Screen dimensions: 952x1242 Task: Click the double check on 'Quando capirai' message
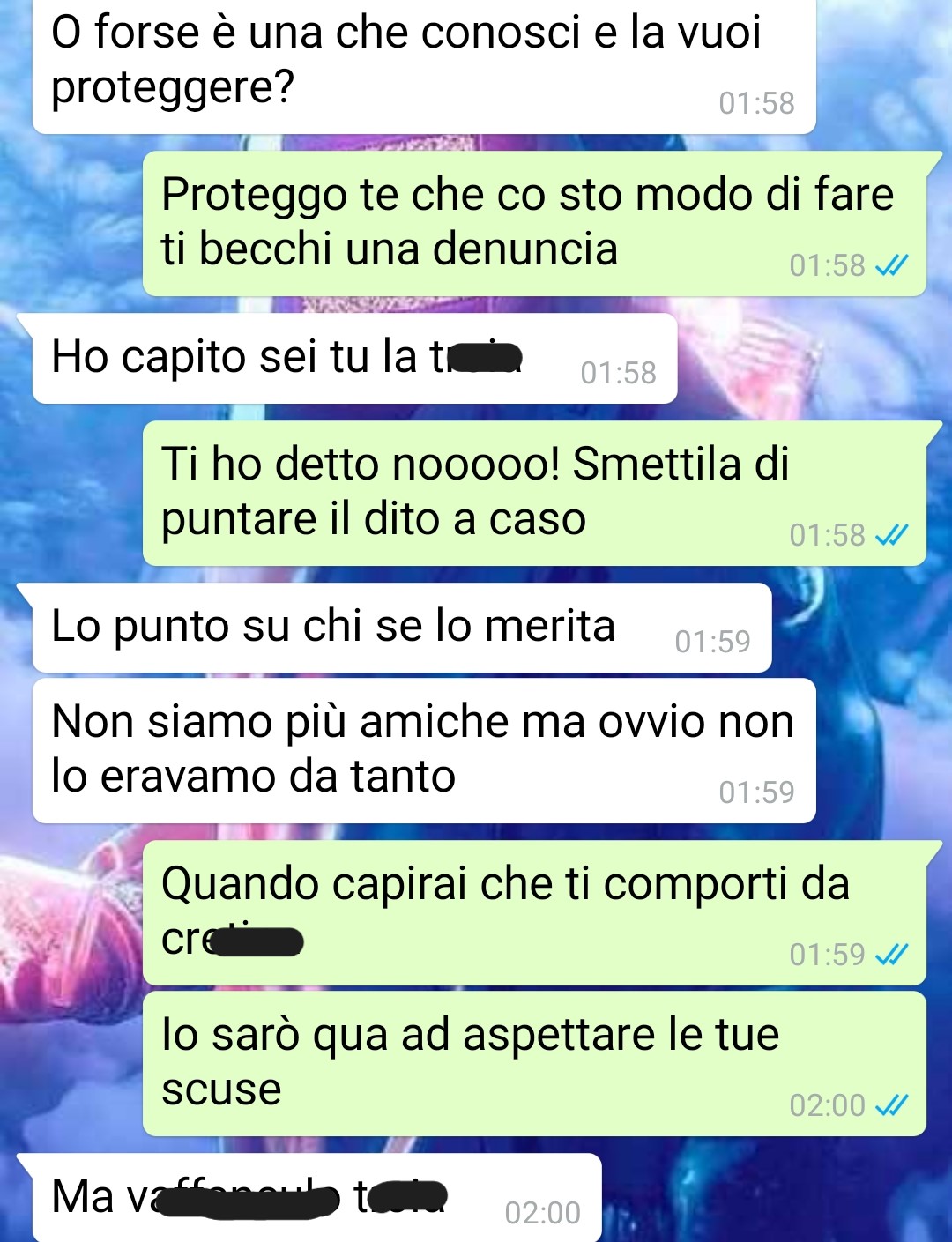(891, 955)
